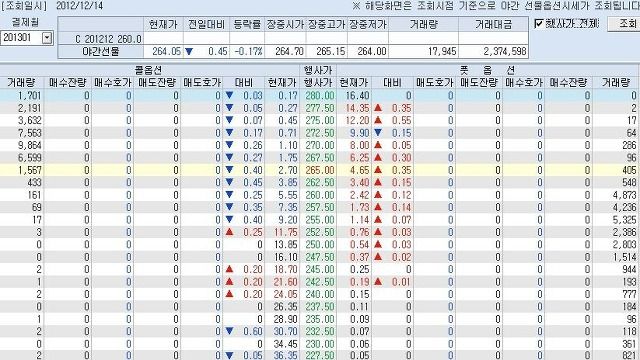Click into the 201301 settlement month field
This screenshot has height=360, width=640.
tap(22, 38)
